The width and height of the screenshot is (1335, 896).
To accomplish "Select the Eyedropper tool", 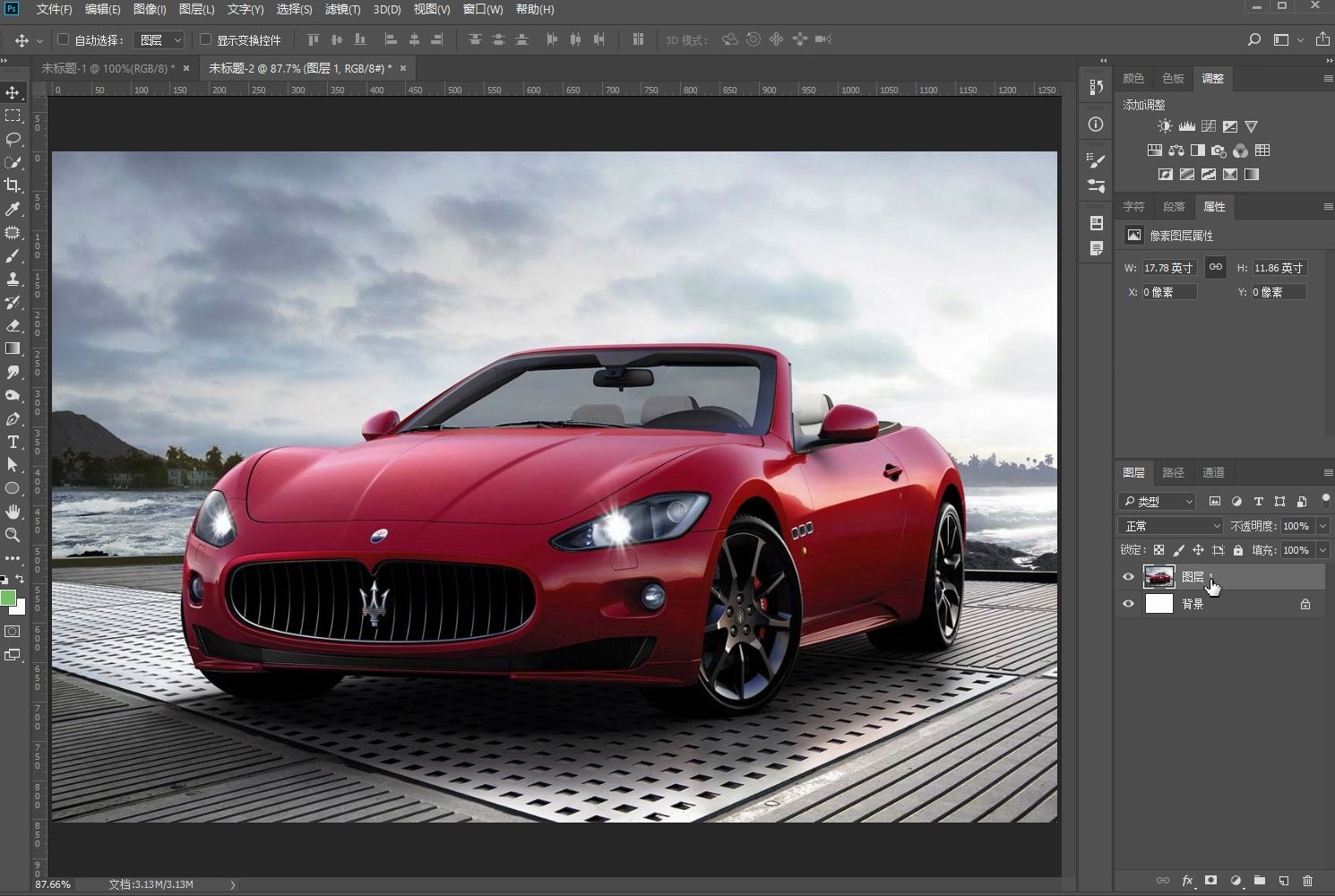I will 13,209.
